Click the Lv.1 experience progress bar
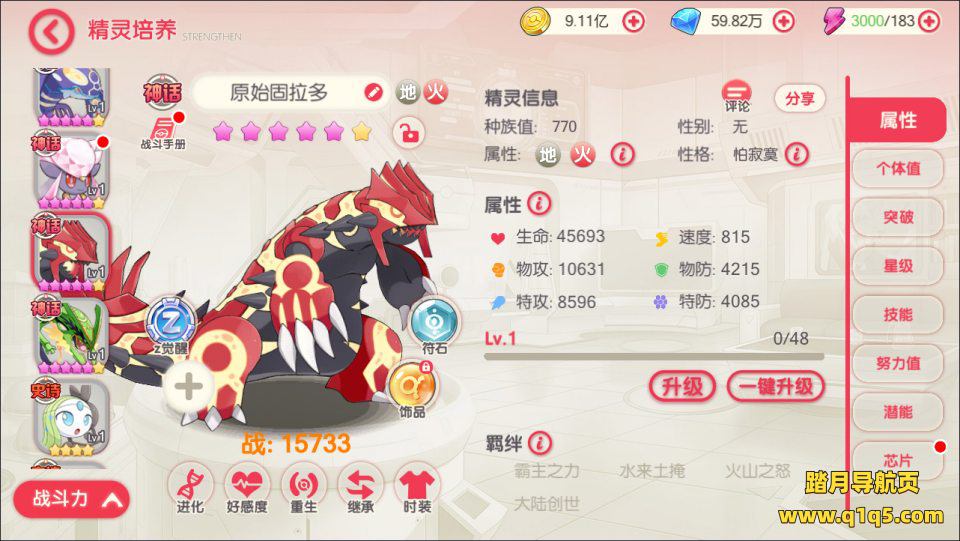Screen dimensions: 960x541 click(x=654, y=356)
